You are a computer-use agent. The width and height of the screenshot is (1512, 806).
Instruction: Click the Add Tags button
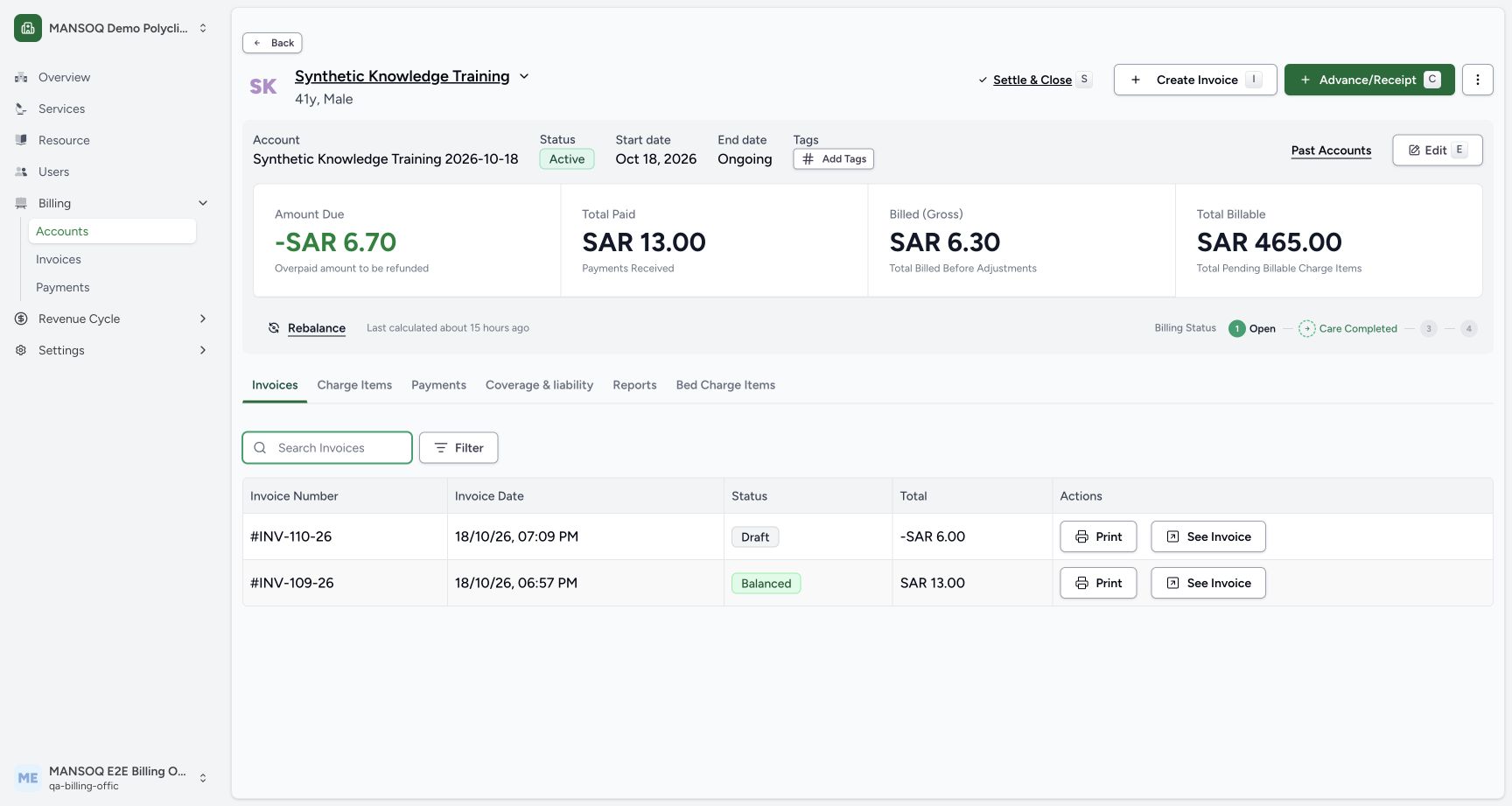[833, 159]
